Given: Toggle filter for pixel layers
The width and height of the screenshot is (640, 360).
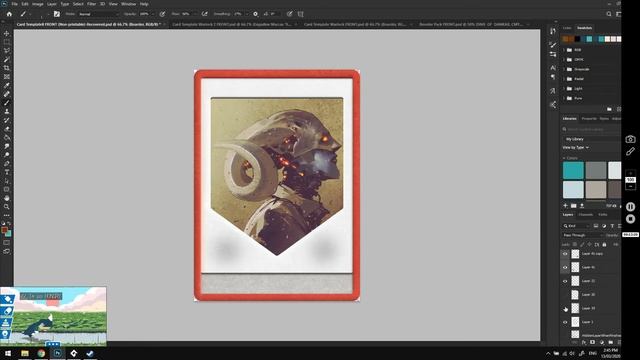Looking at the screenshot, I should coord(596,226).
